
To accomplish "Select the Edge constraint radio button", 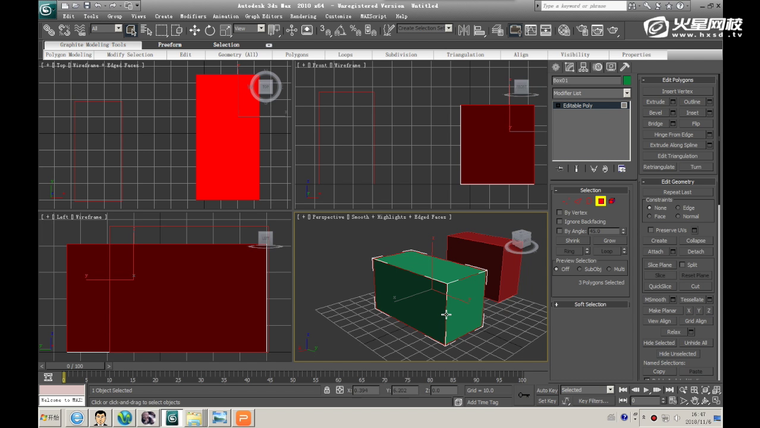I will point(679,208).
